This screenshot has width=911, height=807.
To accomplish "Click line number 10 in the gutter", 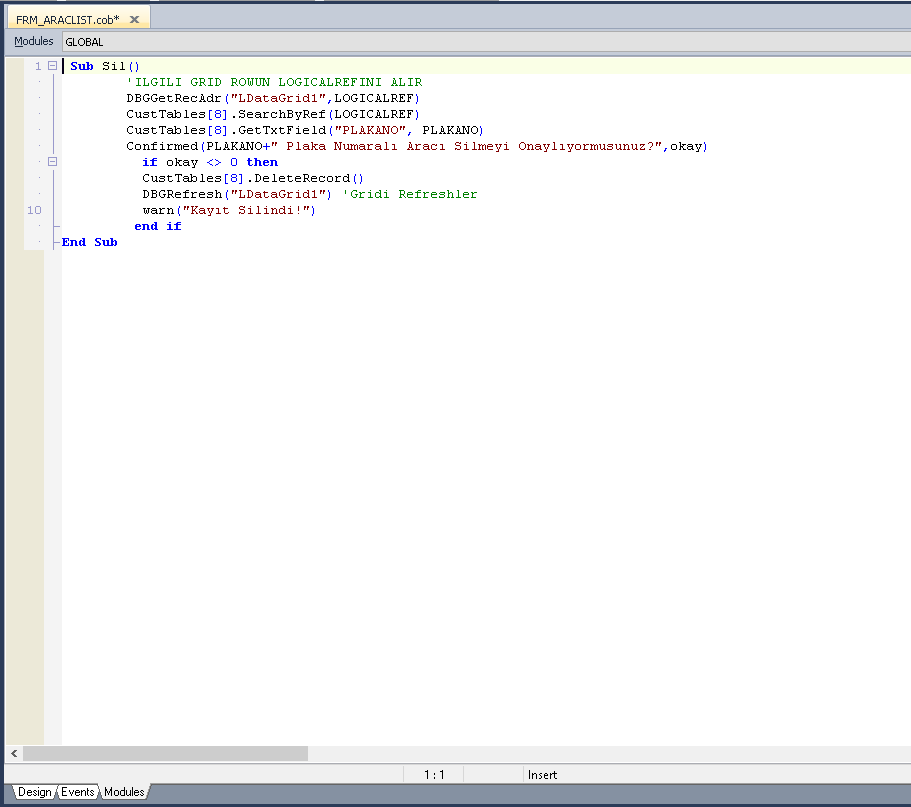I will (34, 210).
